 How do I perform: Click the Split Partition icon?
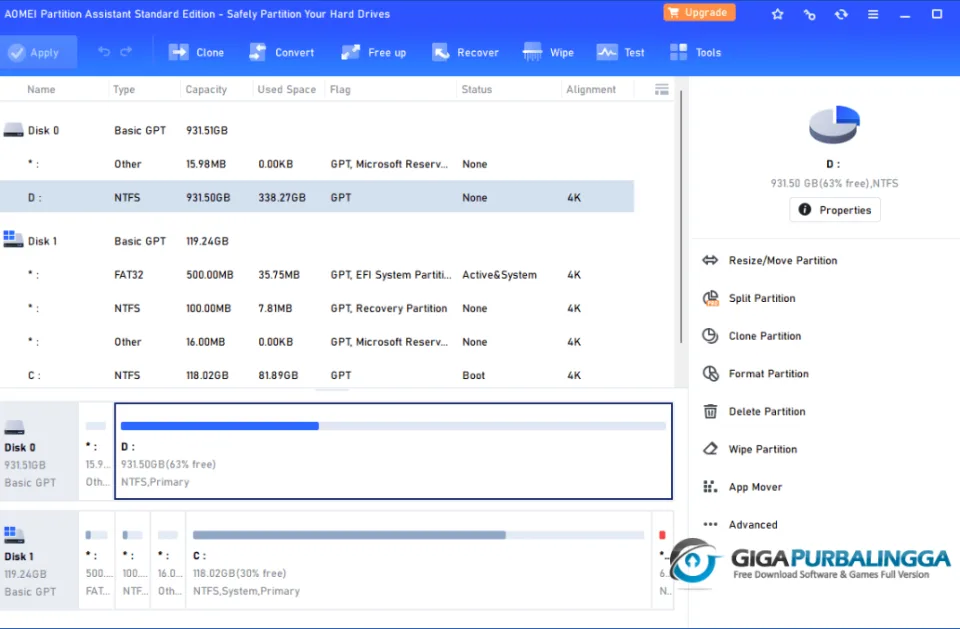pos(710,298)
